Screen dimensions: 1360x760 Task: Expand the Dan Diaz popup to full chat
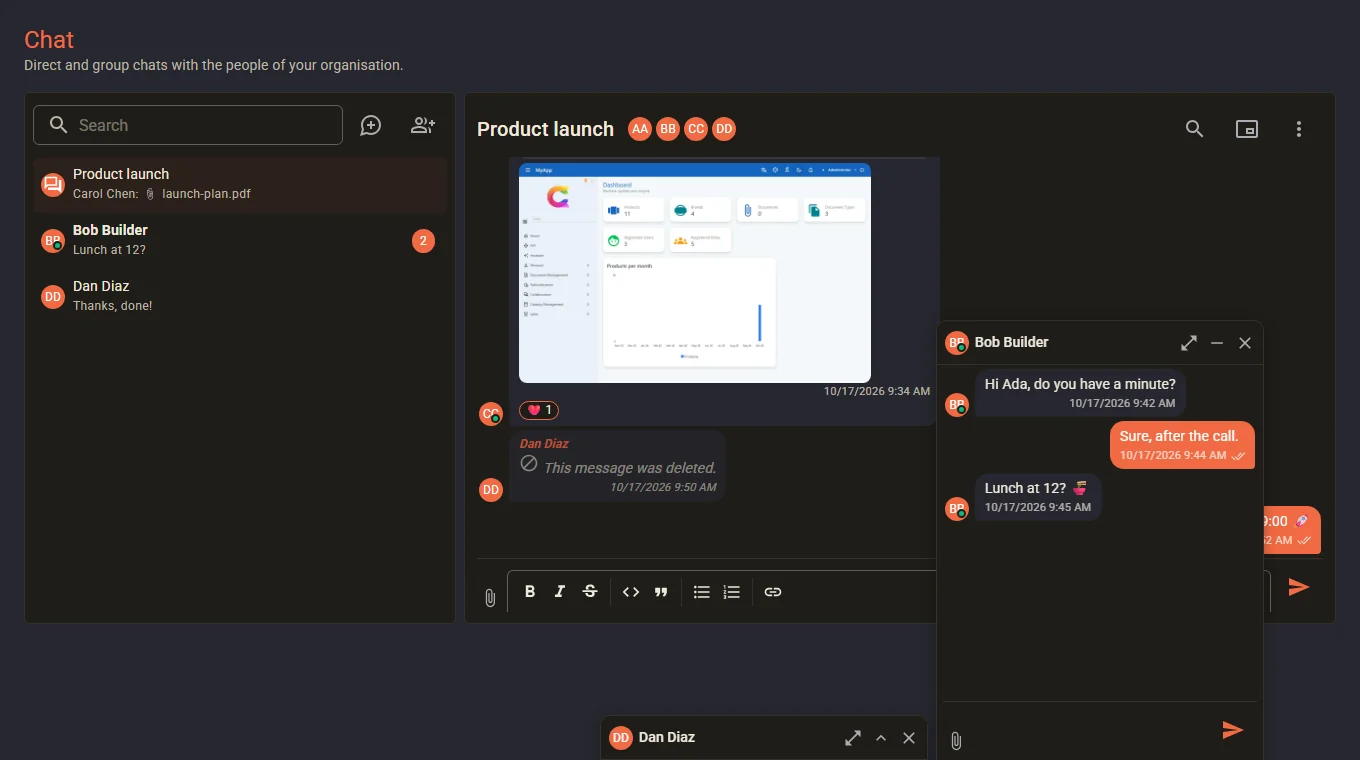tap(853, 738)
